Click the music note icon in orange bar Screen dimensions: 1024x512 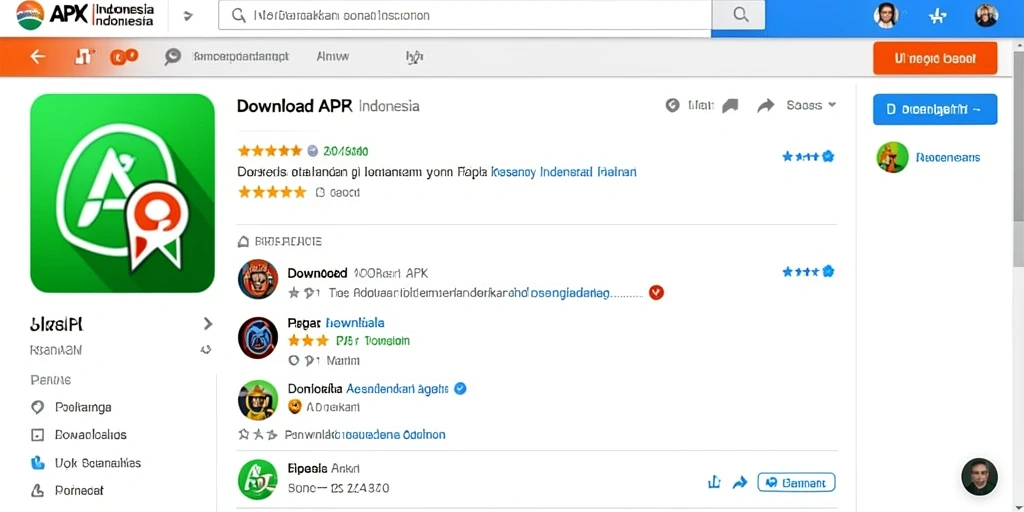pos(83,57)
